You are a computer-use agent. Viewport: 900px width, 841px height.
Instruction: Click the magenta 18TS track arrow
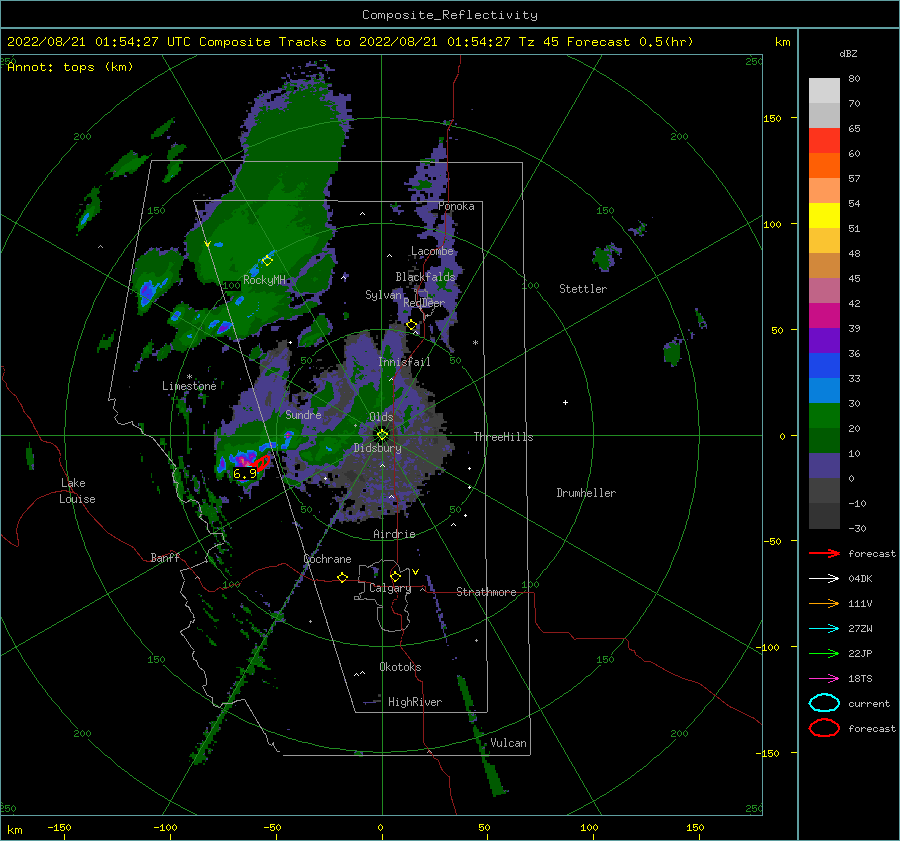point(824,679)
